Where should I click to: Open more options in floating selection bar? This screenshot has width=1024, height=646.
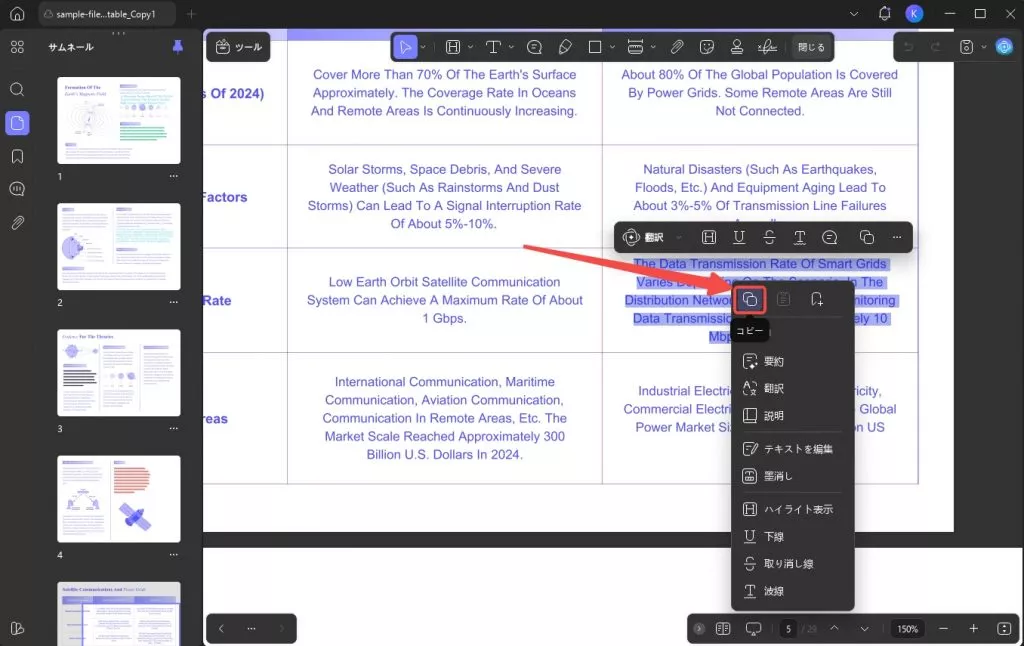click(x=897, y=238)
